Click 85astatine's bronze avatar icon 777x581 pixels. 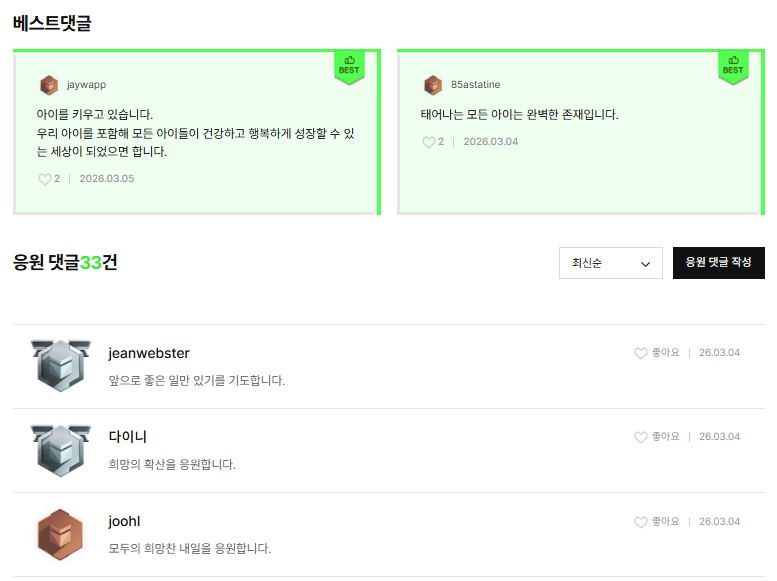(433, 85)
